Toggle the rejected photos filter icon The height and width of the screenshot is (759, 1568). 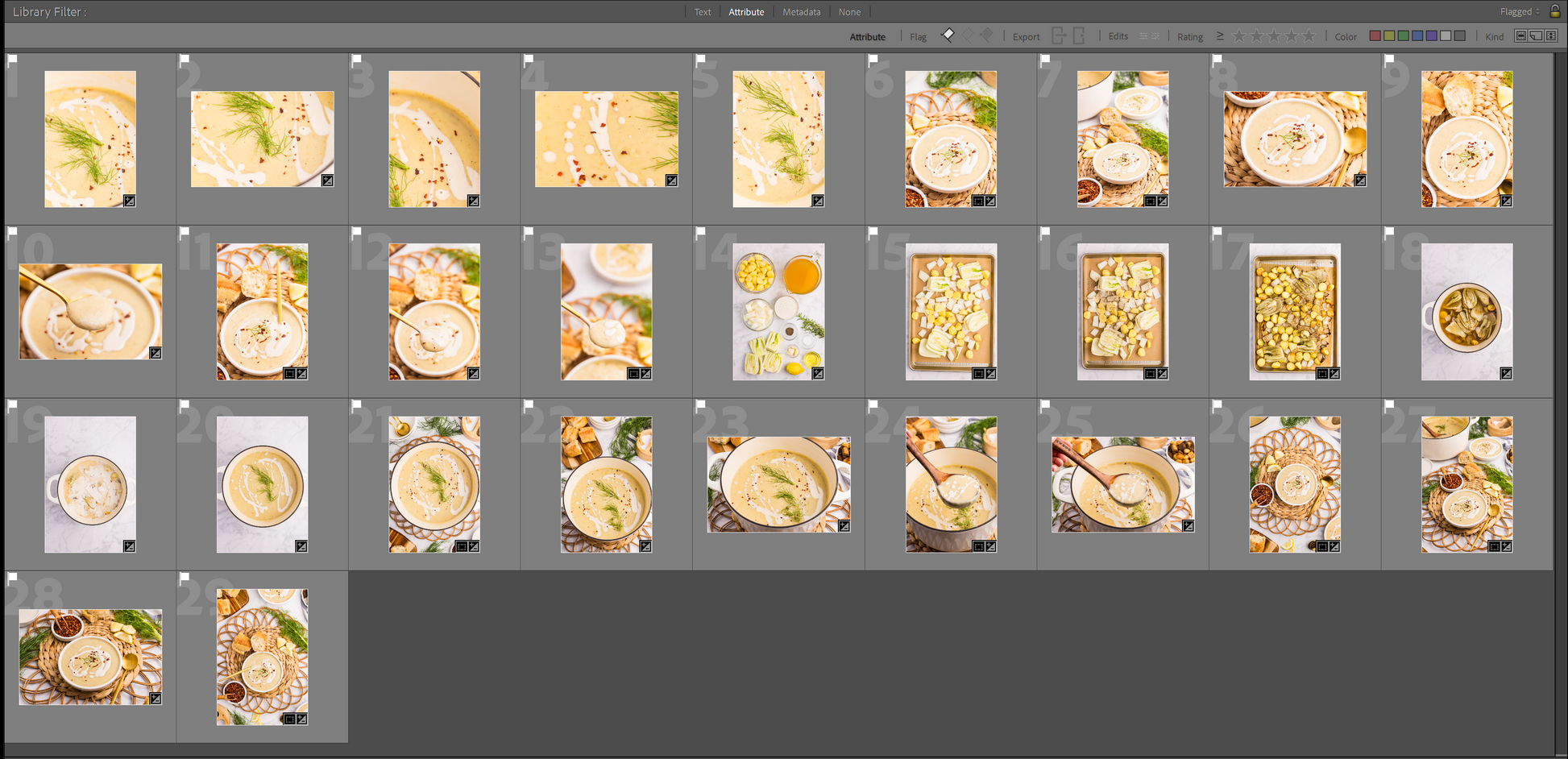(986, 35)
